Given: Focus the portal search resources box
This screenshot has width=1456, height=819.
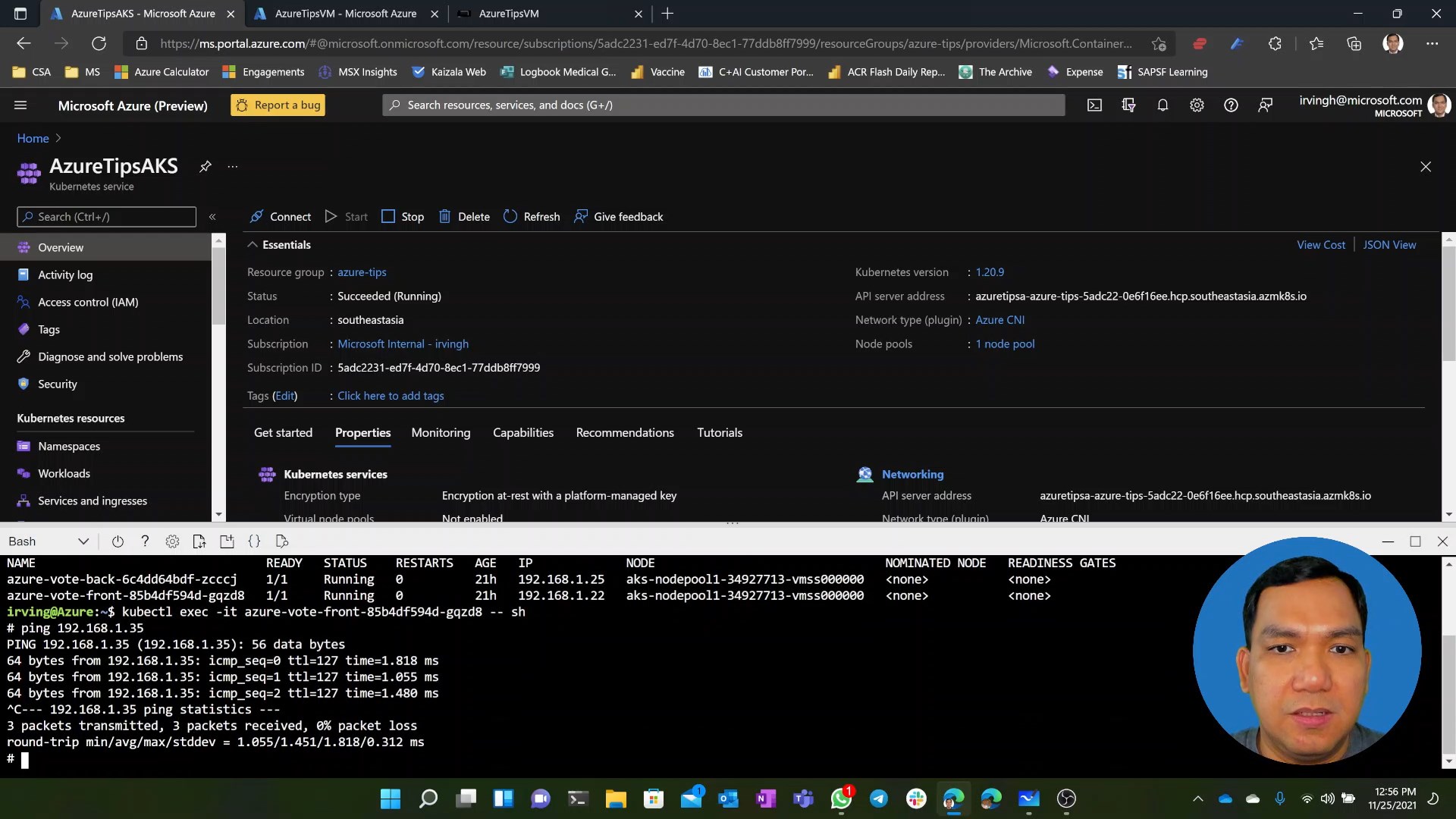Looking at the screenshot, I should tap(723, 105).
